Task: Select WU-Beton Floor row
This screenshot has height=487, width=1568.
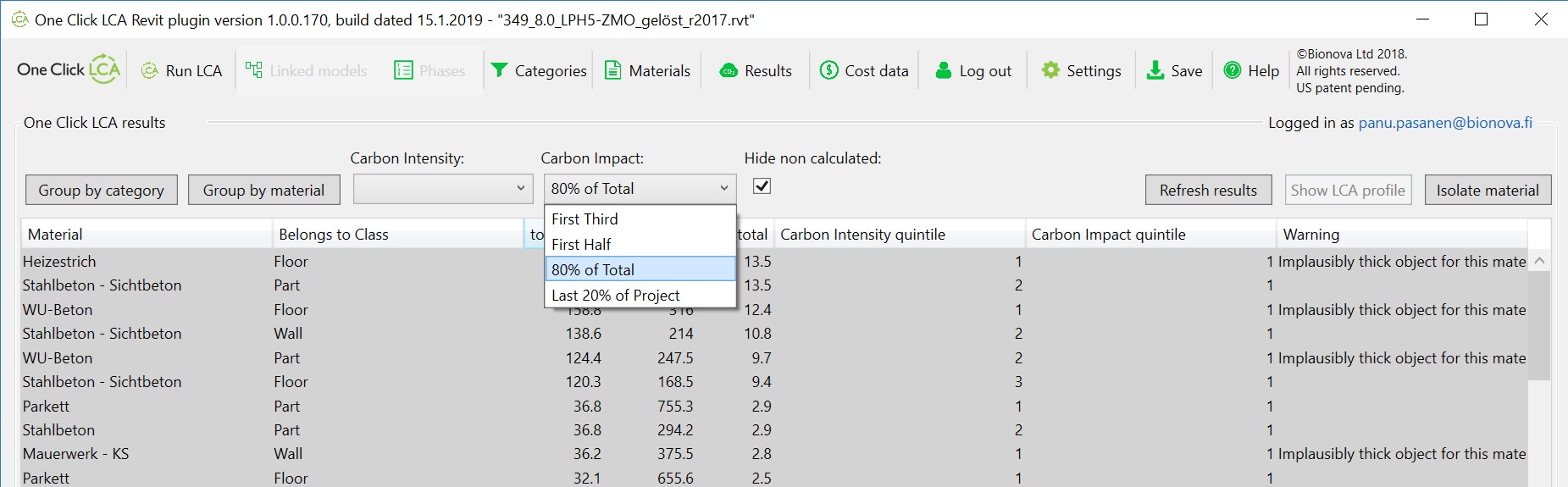Action: [x=774, y=309]
